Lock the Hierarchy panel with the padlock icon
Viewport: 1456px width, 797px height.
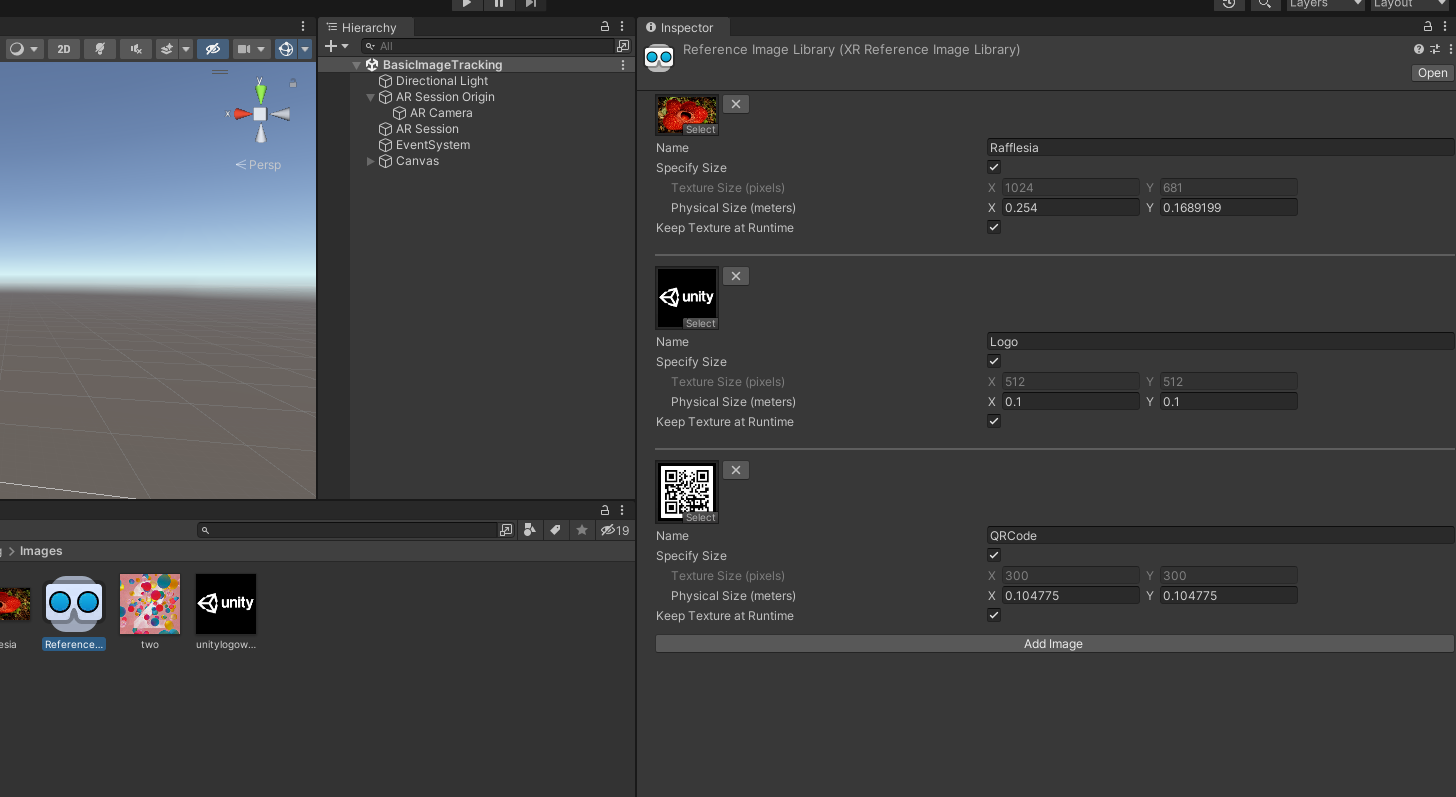[x=604, y=27]
